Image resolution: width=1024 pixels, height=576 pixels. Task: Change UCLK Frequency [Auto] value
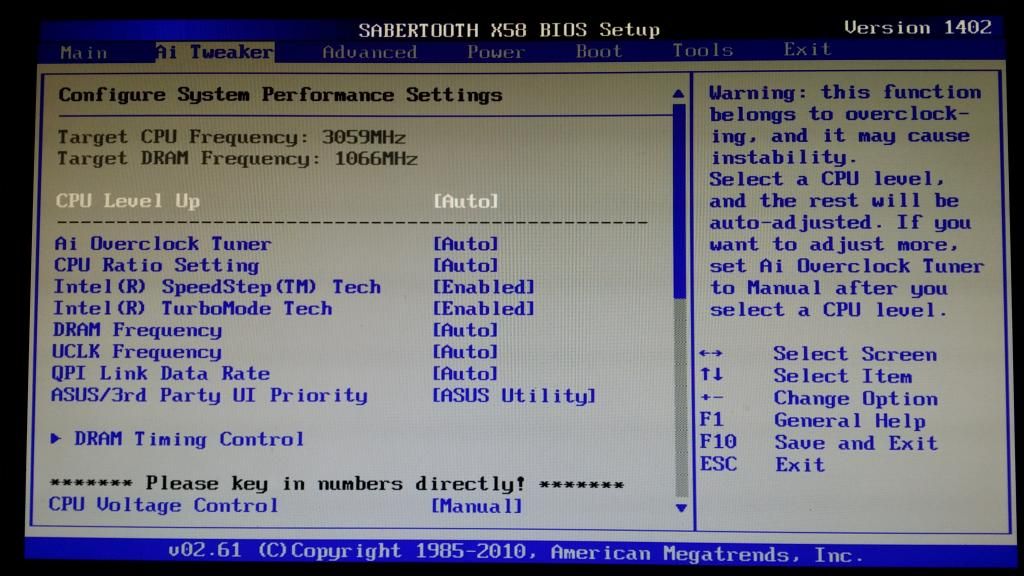(466, 351)
